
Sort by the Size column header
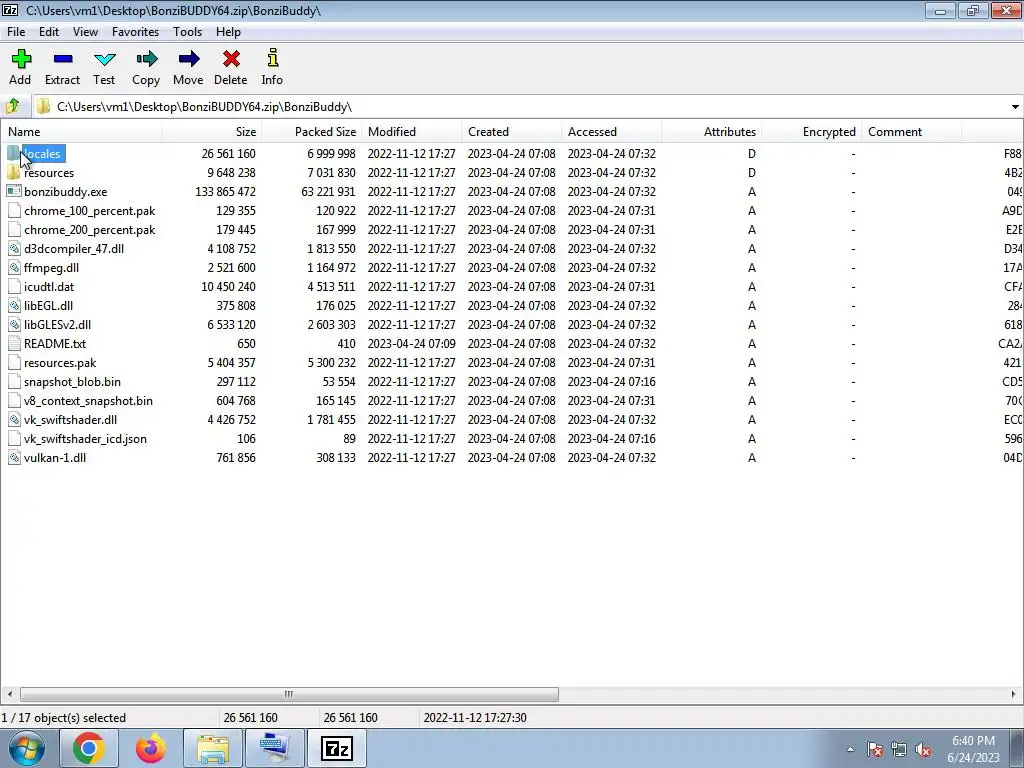click(212, 131)
